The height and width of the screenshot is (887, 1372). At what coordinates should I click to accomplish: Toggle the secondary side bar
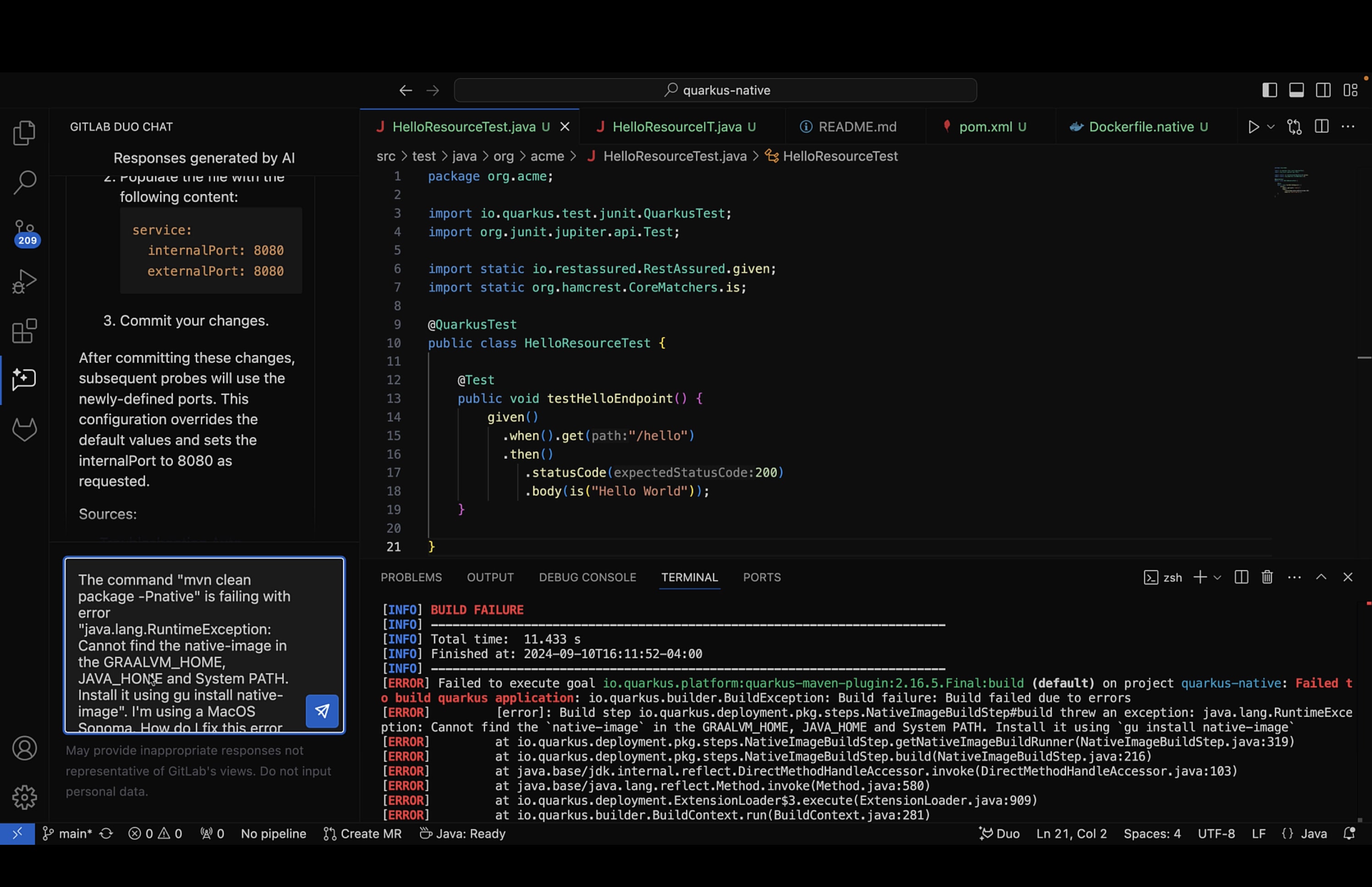click(x=1323, y=90)
